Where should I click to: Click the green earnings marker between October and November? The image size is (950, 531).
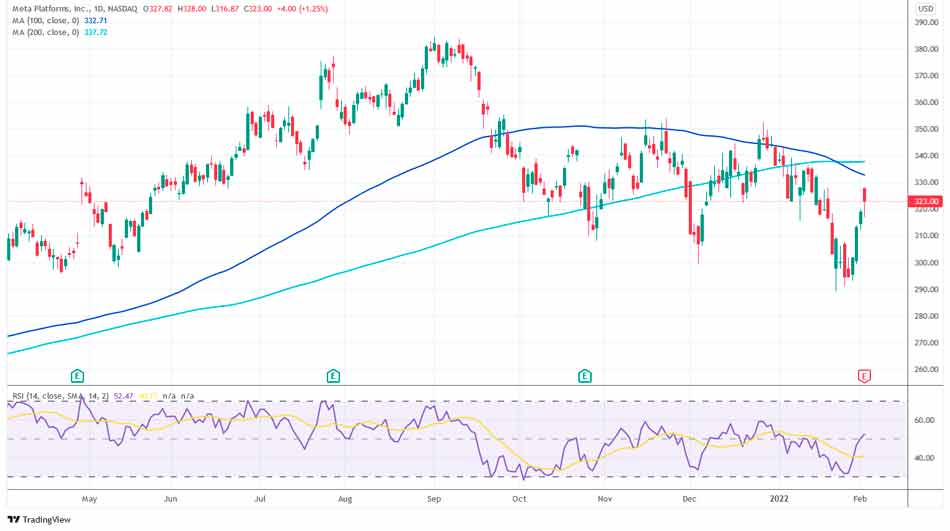584,376
